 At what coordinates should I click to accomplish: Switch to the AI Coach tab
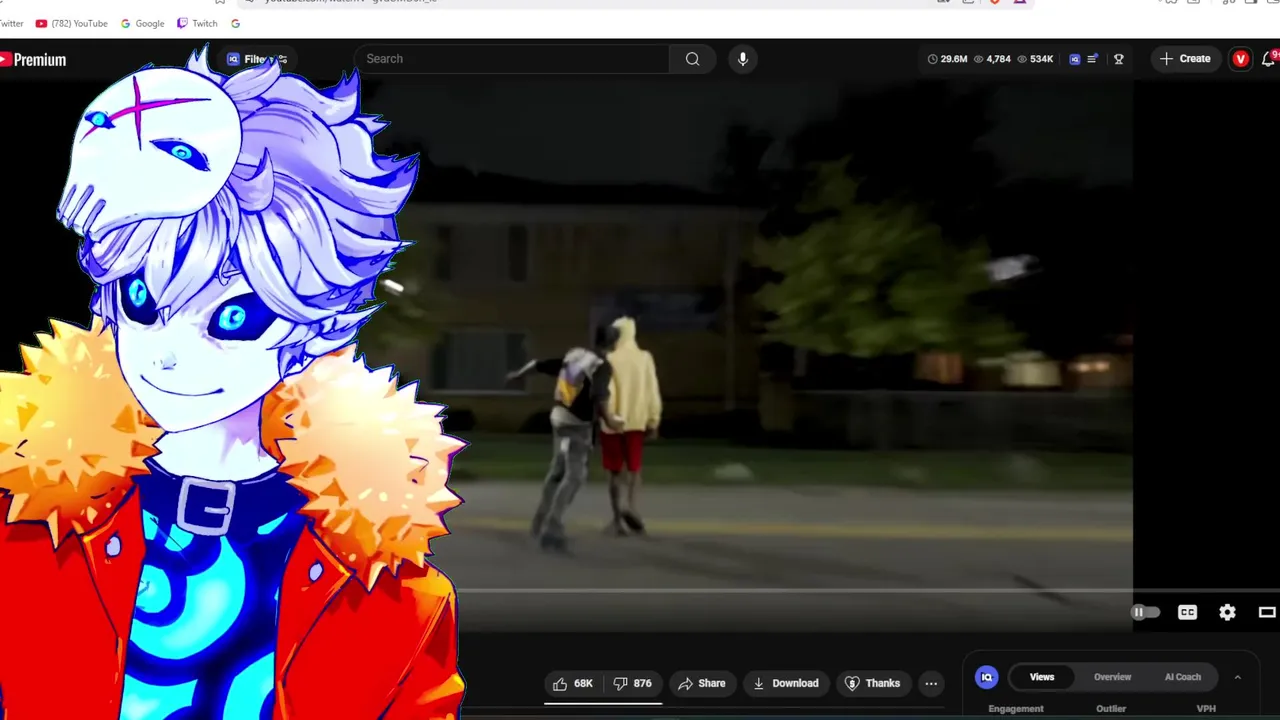[1182, 677]
